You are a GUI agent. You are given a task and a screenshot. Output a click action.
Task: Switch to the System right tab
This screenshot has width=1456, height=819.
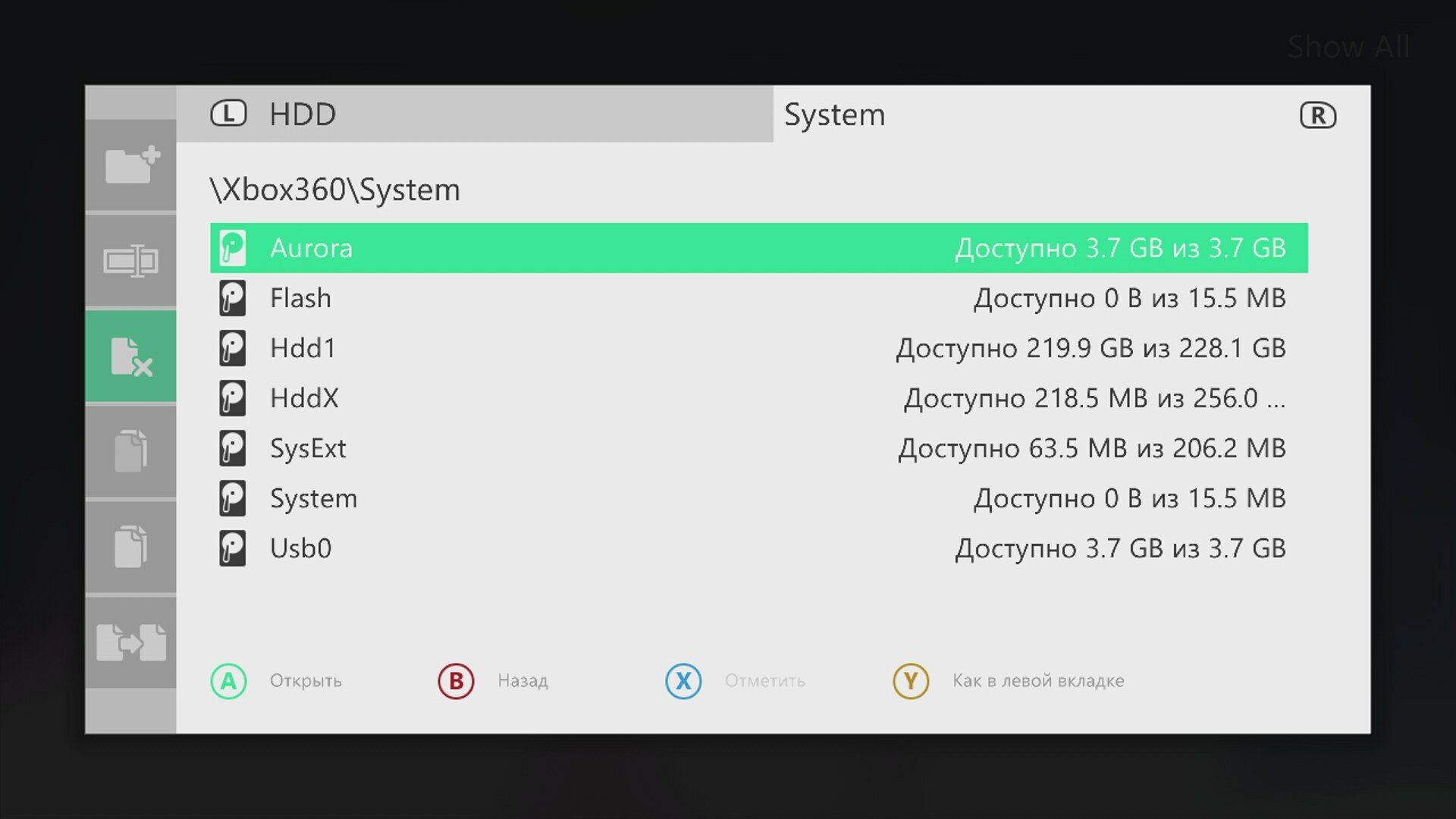(x=834, y=115)
